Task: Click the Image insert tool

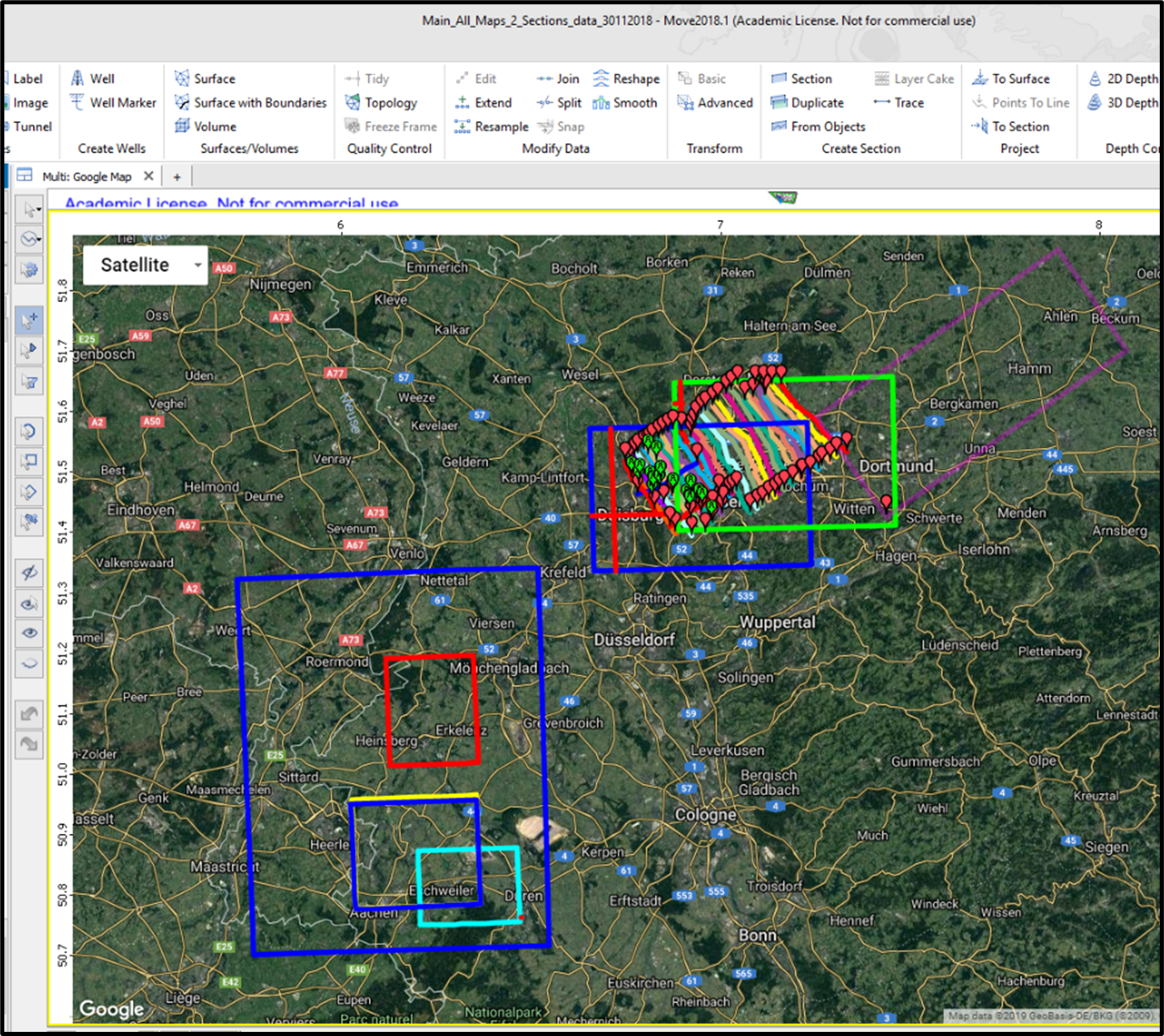Action: [x=26, y=103]
